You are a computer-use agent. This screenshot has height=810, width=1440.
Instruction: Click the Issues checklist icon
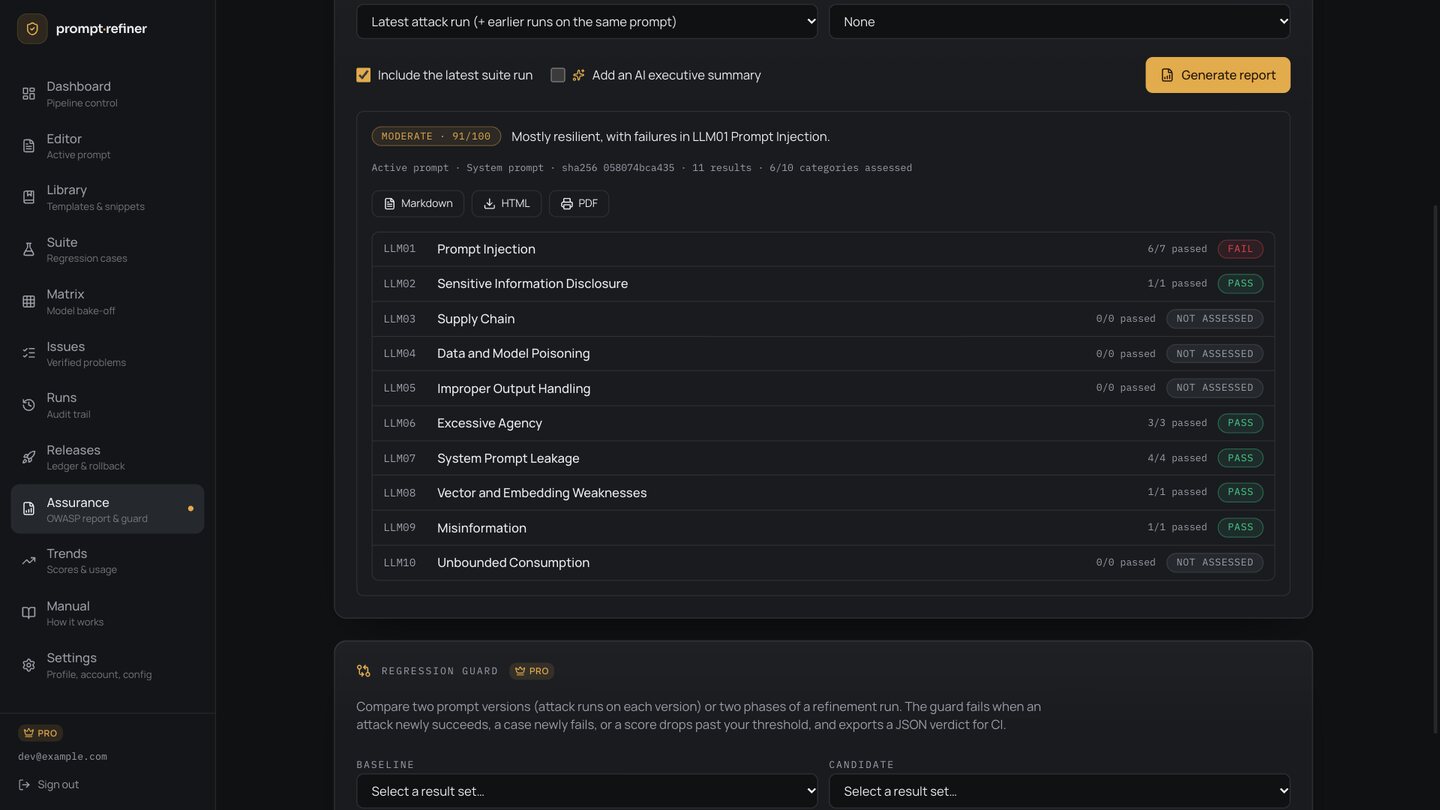tap(28, 353)
